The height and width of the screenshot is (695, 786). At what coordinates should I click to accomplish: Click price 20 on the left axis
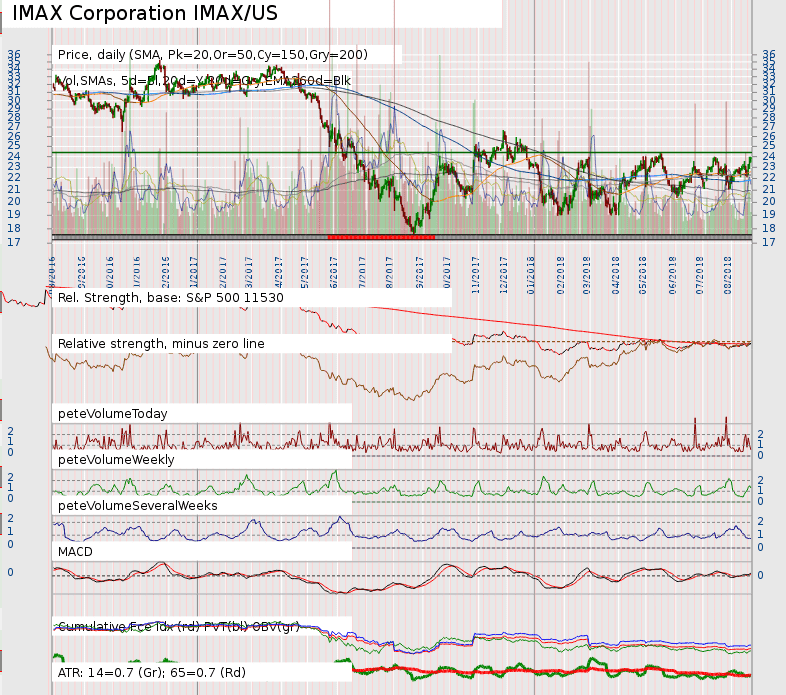tap(14, 201)
